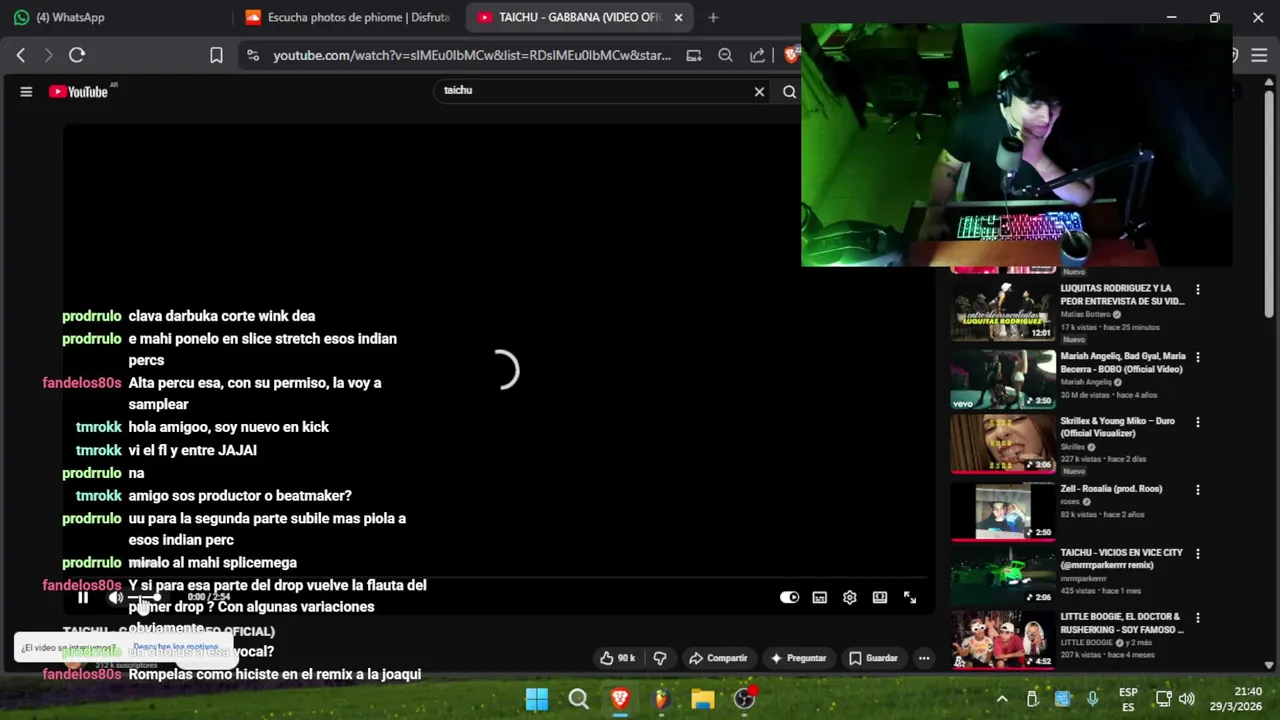Click Brave browser in the taskbar

(x=620, y=699)
